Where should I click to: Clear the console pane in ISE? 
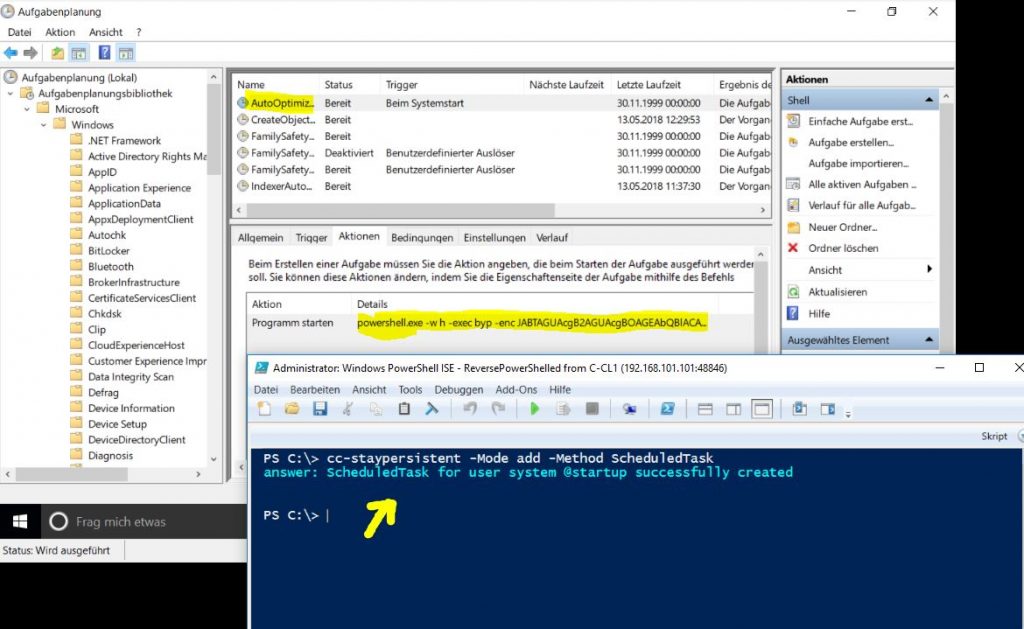tap(432, 409)
